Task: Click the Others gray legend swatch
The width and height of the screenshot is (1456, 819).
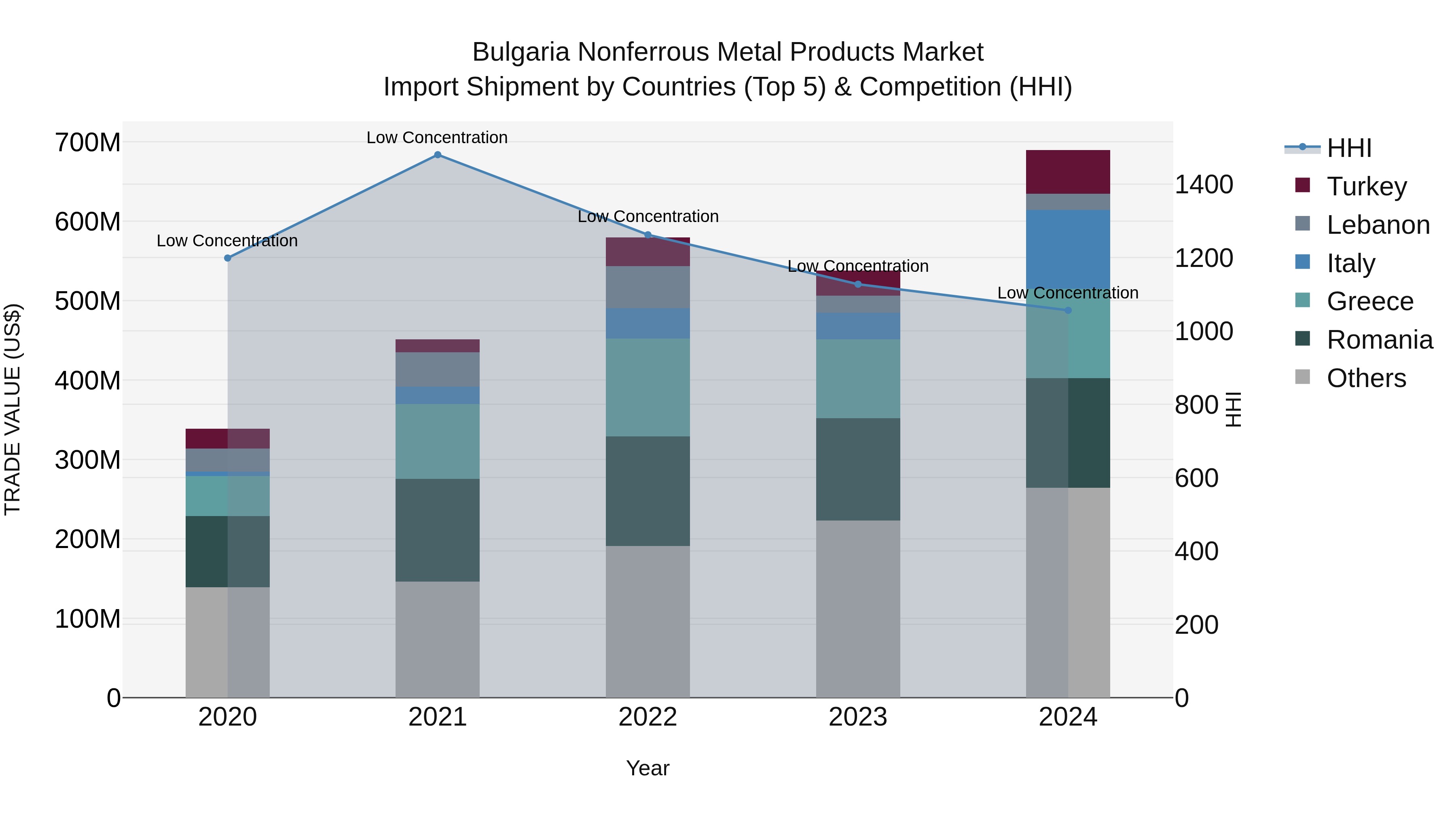Action: [x=1302, y=377]
